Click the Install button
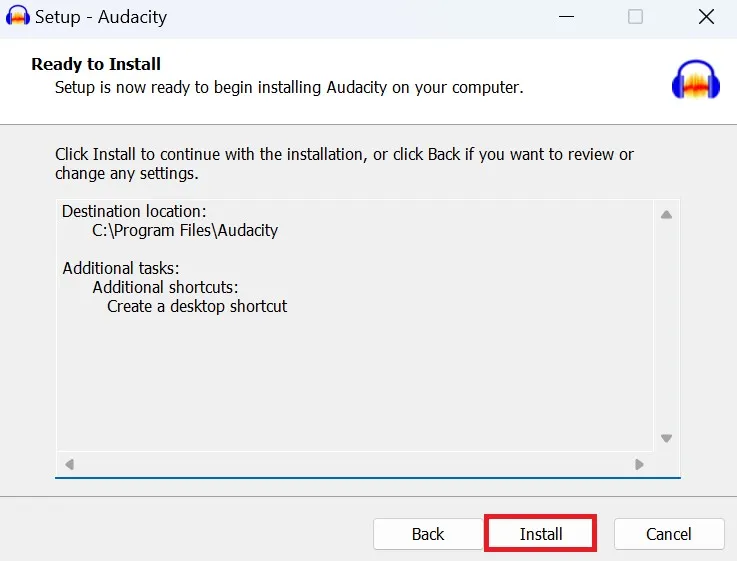737x561 pixels. [541, 534]
